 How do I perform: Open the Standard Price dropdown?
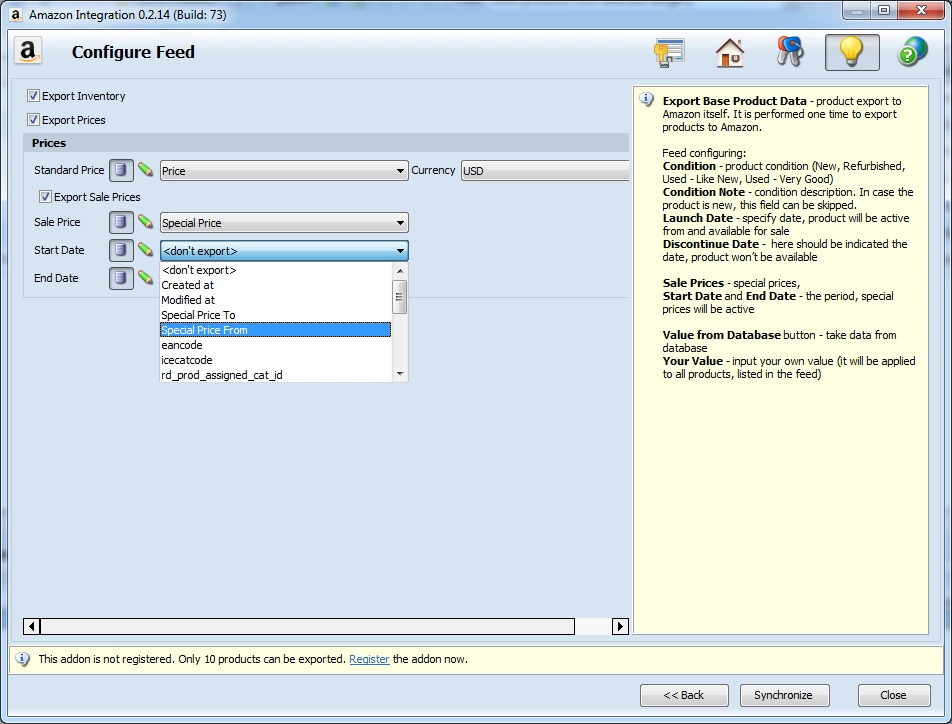[284, 171]
